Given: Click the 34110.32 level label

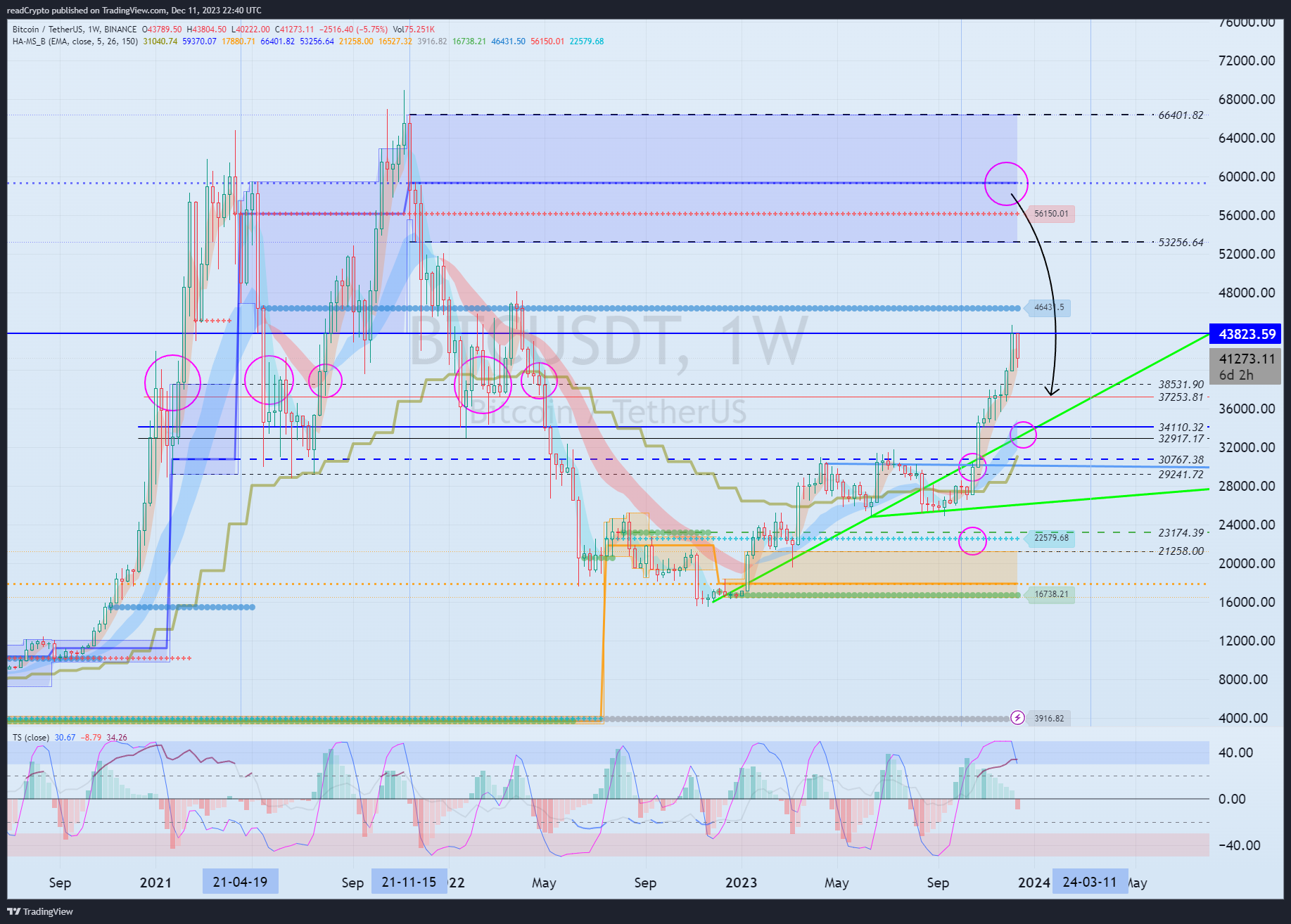Looking at the screenshot, I should 1181,428.
